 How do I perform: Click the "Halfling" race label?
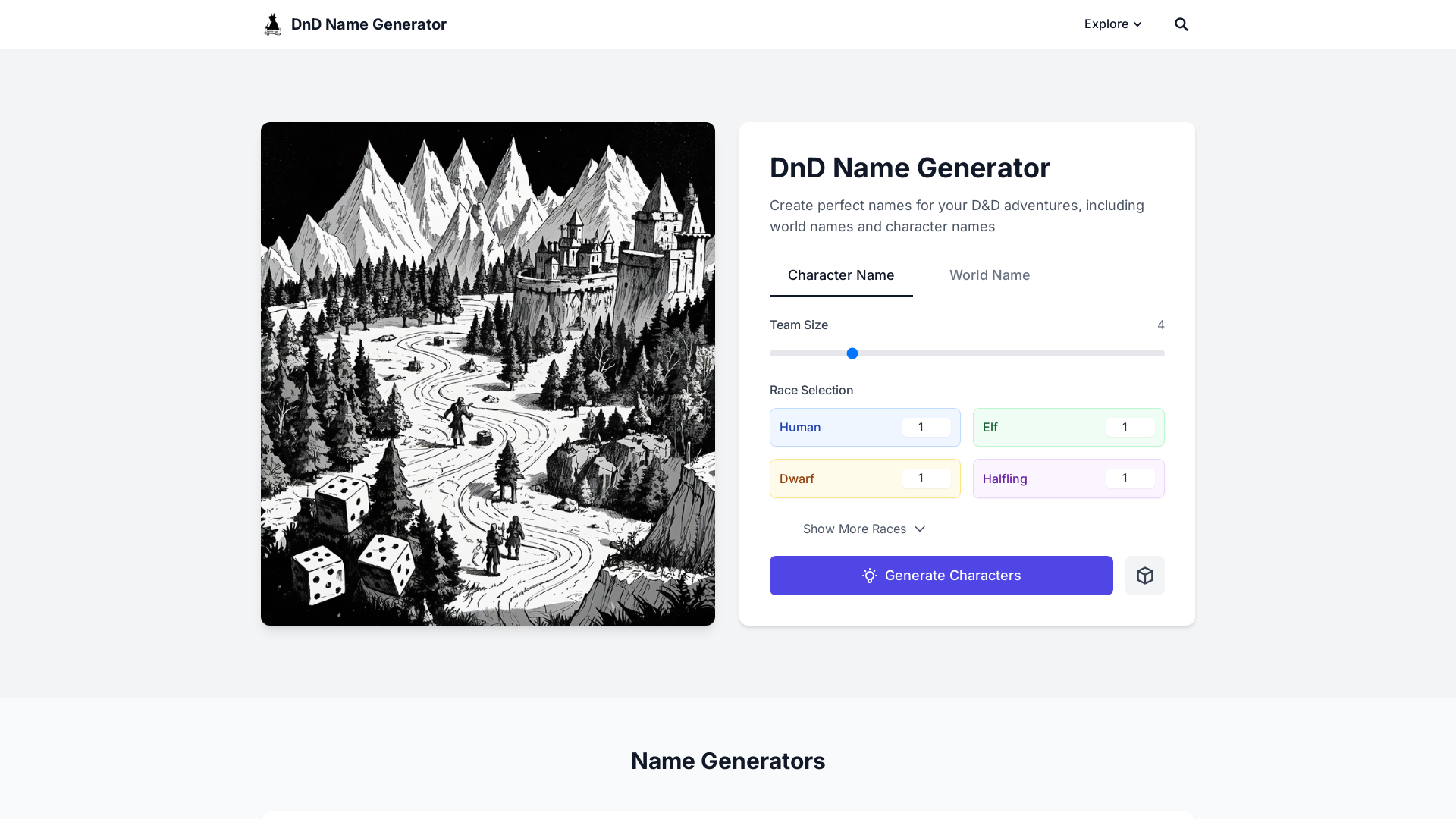[1005, 479]
